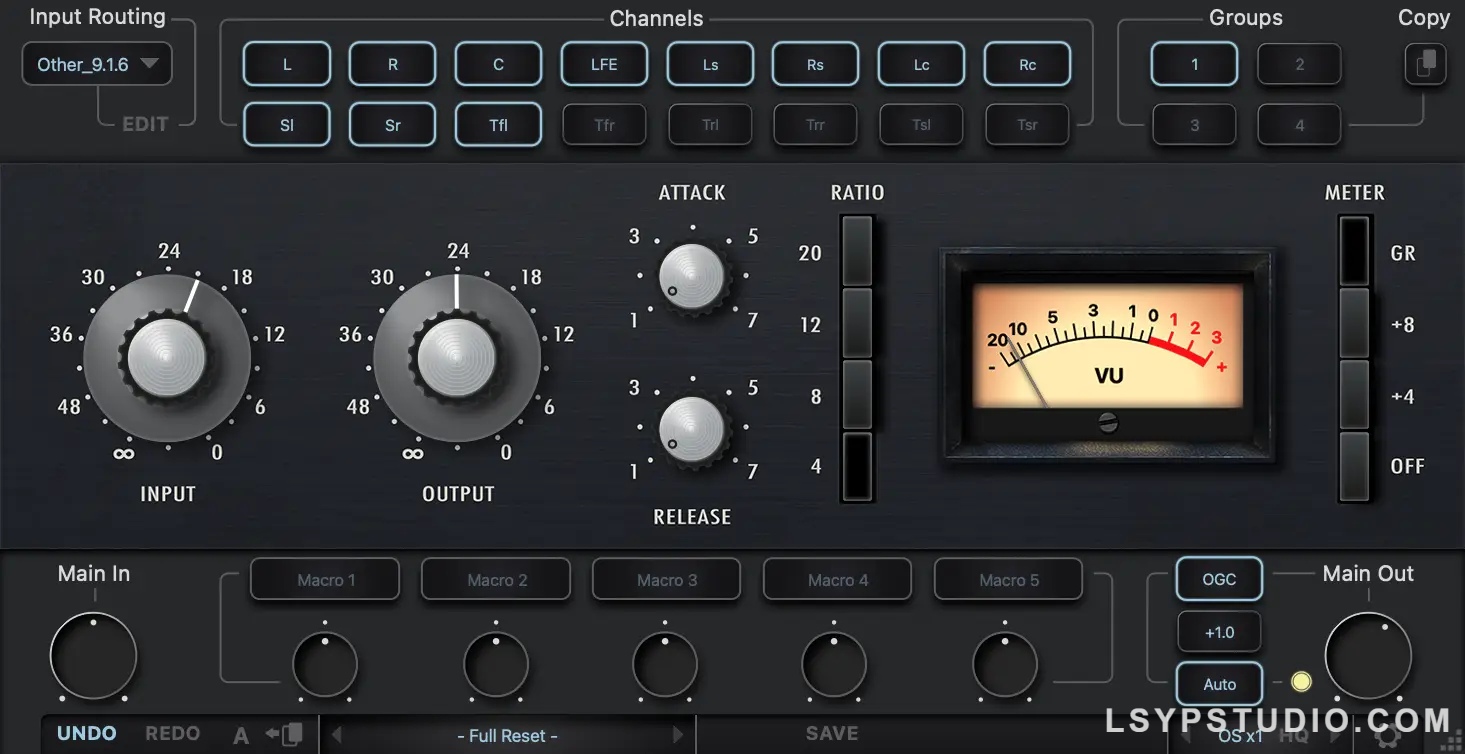Click the Macro 3 assignment field
The height and width of the screenshot is (754, 1465).
(x=666, y=579)
